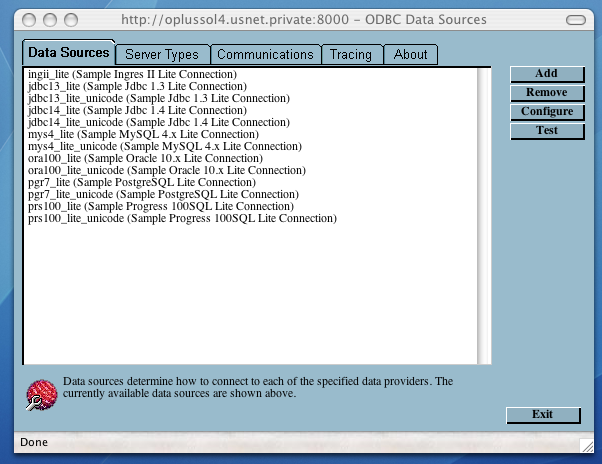Select the Data Sources tab

pos(69,53)
